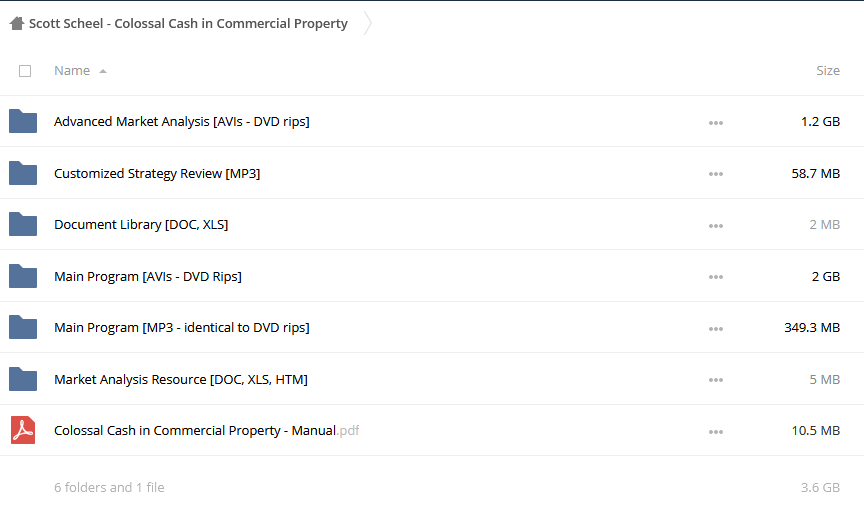
Task: Open more options for Customized Strategy Review
Action: (x=716, y=174)
